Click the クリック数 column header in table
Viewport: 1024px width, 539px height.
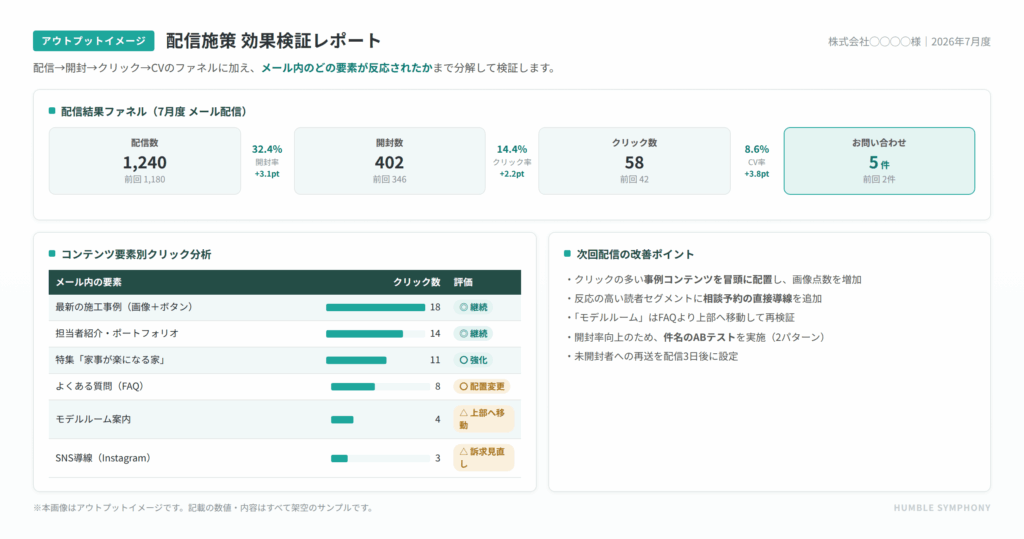(x=417, y=282)
